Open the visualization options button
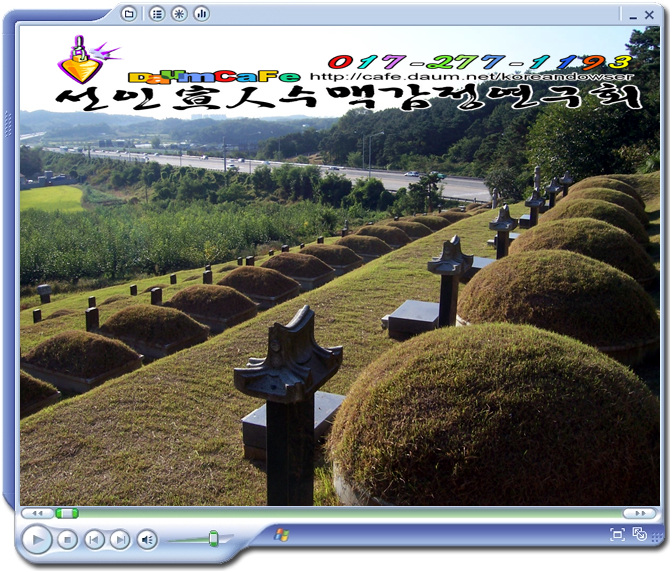The image size is (672, 572). coord(179,14)
